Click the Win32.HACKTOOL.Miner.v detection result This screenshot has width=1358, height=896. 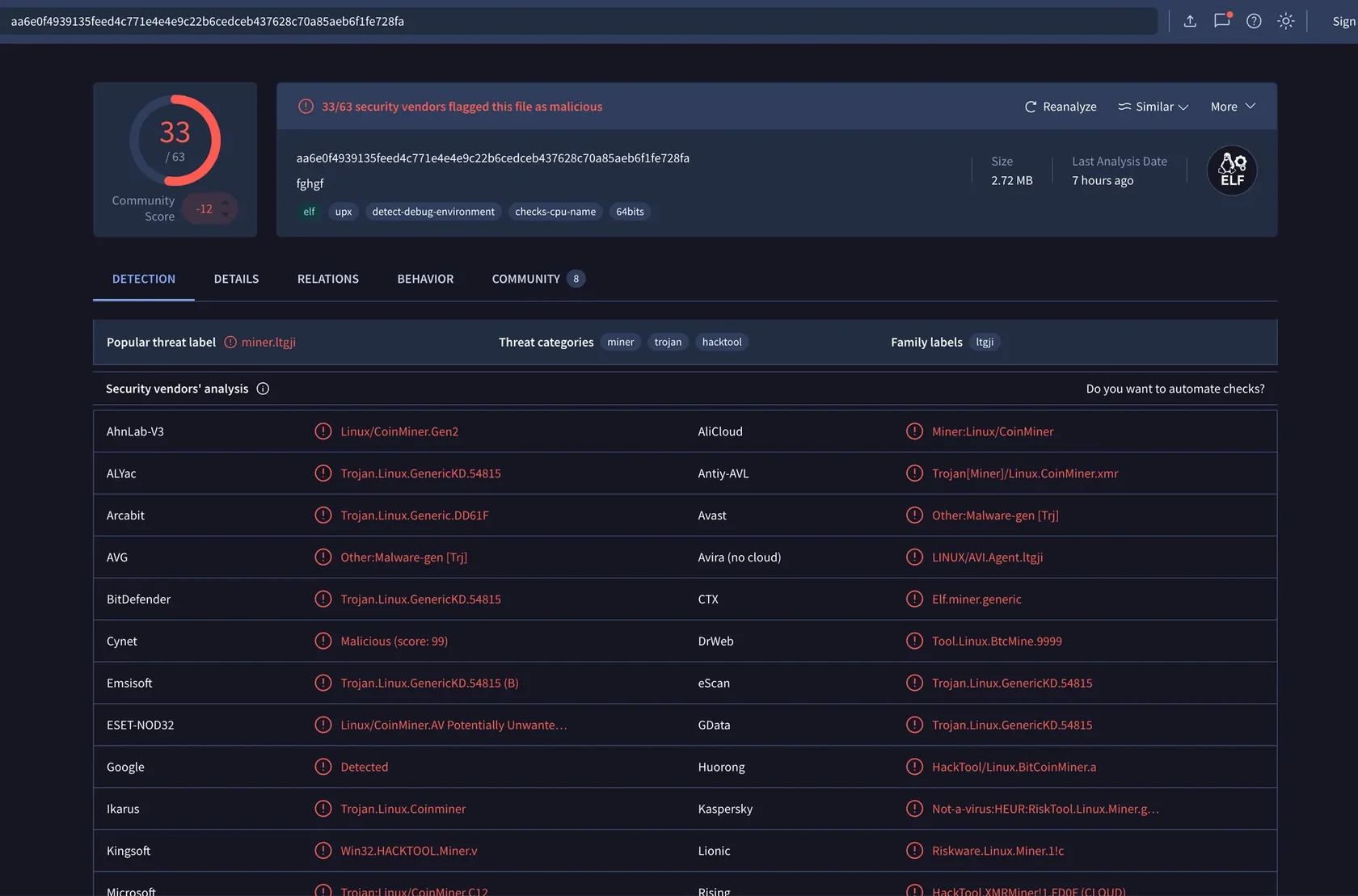point(408,851)
